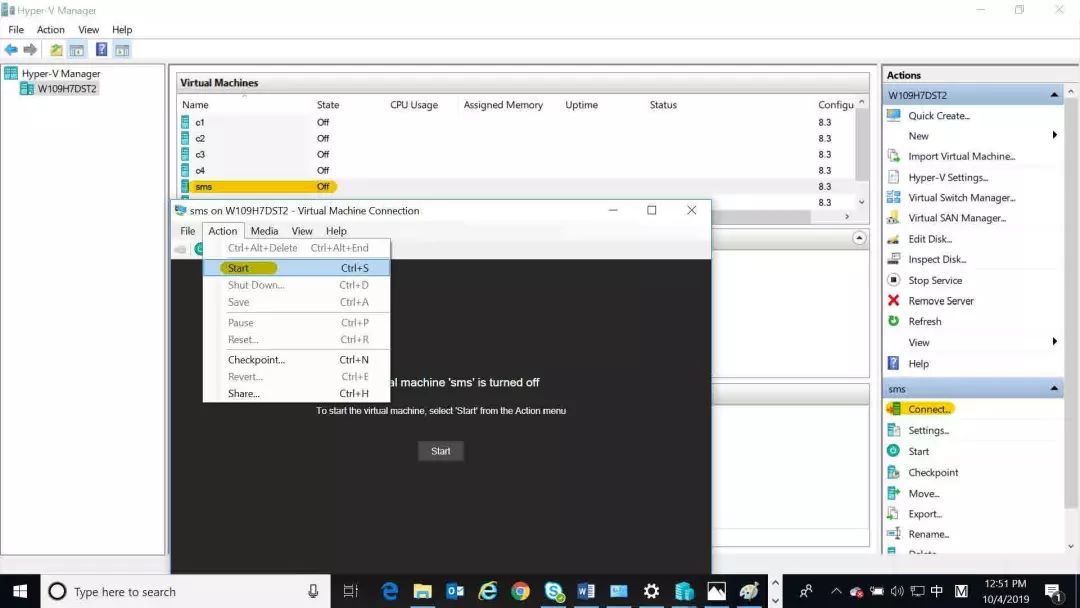The width and height of the screenshot is (1080, 608).
Task: Open sms Settings icon in Actions
Action: click(893, 430)
